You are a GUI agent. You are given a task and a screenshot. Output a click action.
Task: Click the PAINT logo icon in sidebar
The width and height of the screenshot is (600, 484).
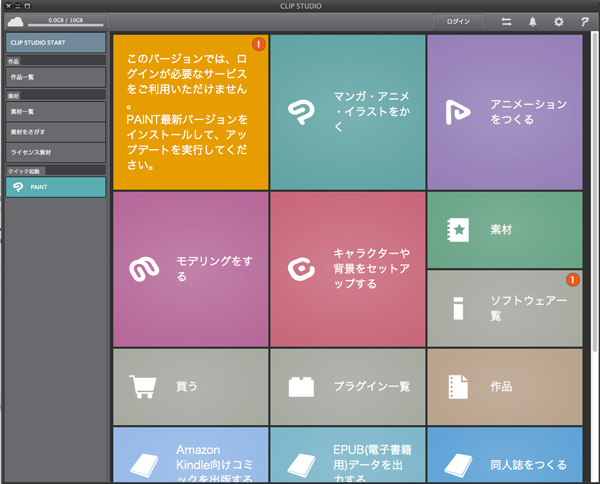pos(18,187)
